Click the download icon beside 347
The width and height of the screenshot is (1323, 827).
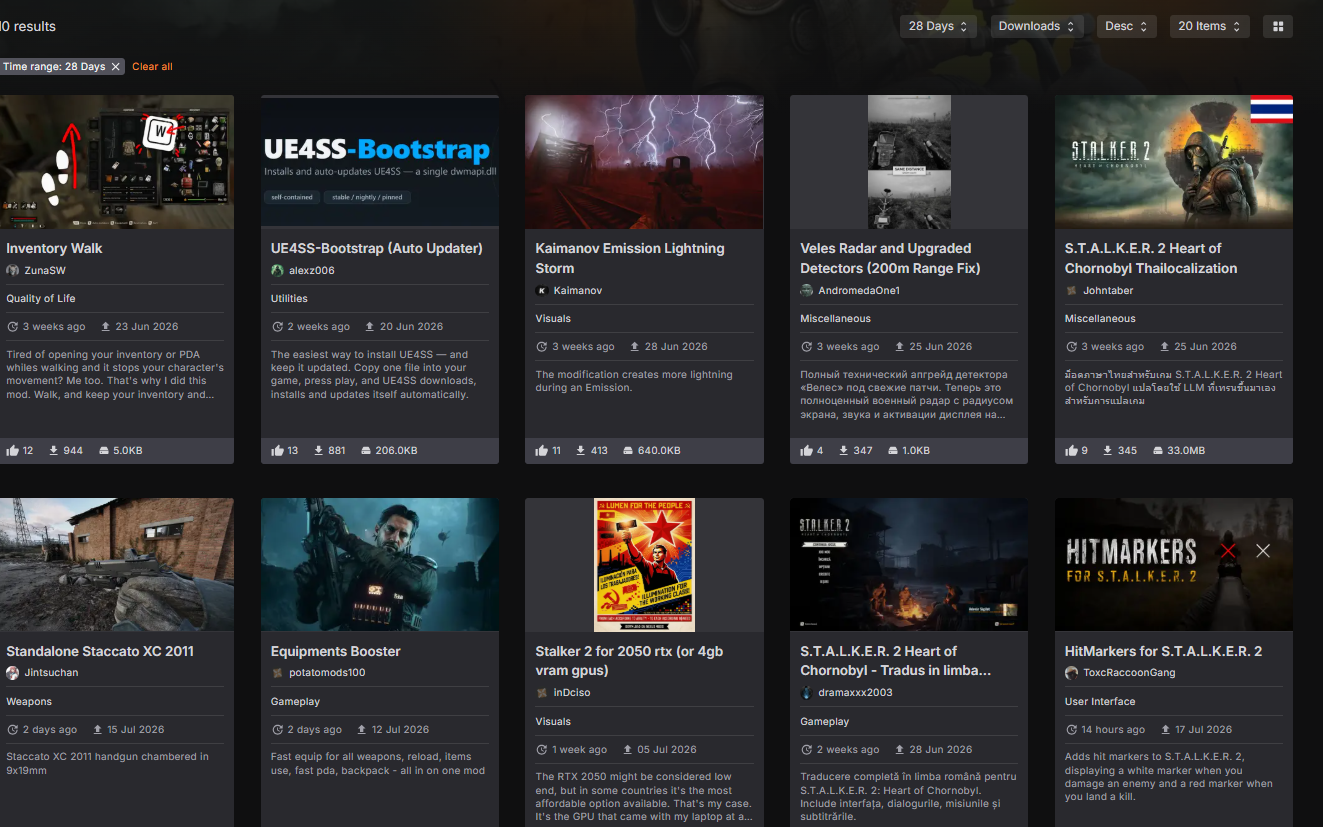pyautogui.click(x=843, y=451)
